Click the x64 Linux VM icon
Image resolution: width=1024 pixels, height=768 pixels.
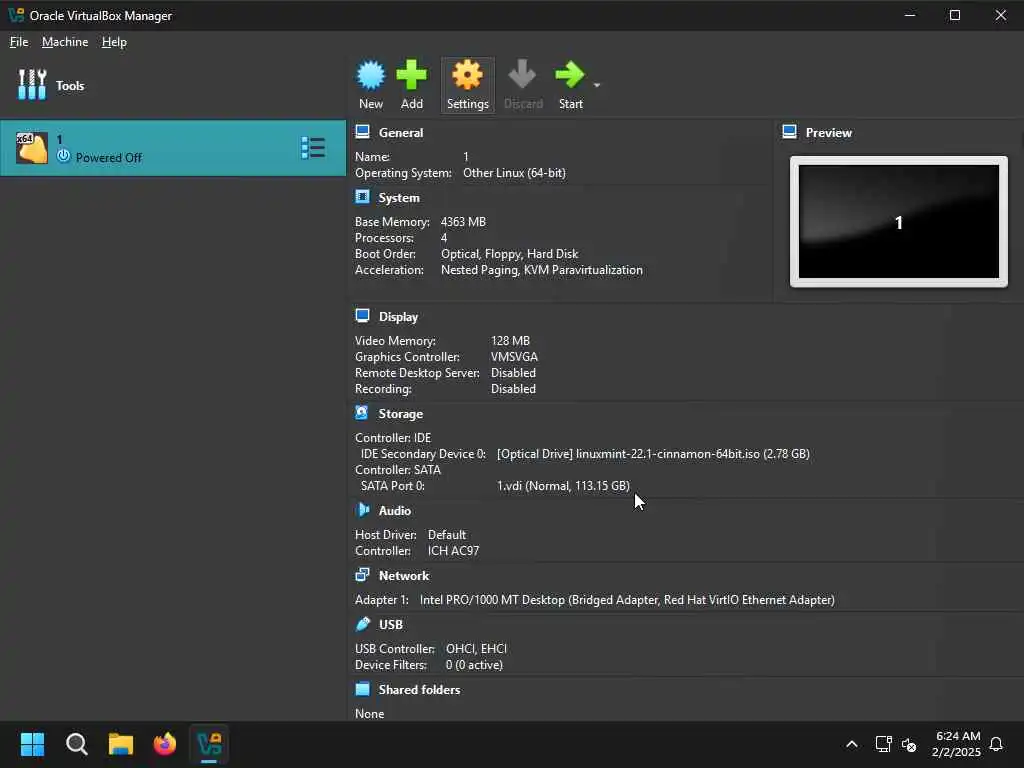pos(31,148)
